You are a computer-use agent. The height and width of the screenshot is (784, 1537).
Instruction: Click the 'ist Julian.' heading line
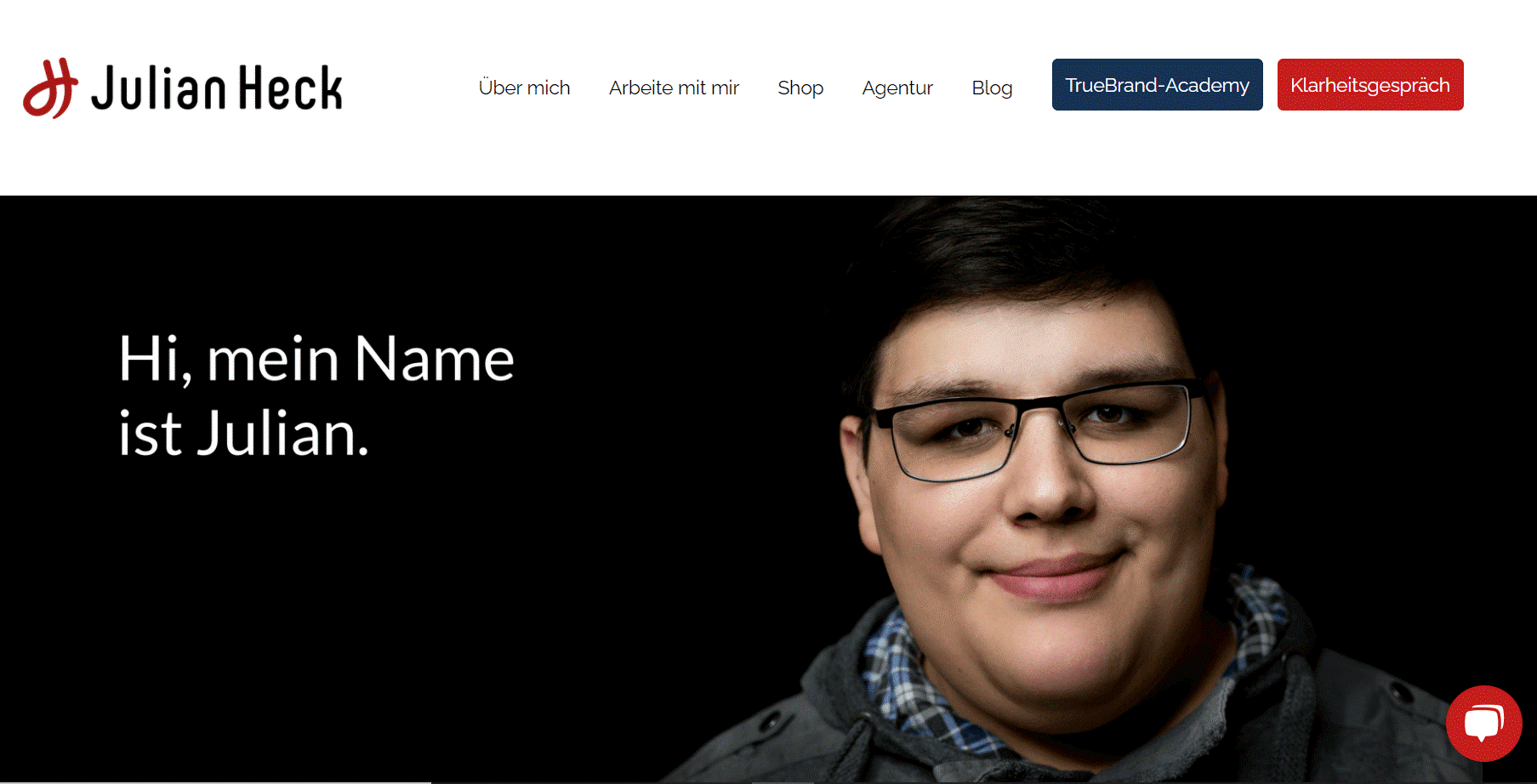pyautogui.click(x=243, y=434)
